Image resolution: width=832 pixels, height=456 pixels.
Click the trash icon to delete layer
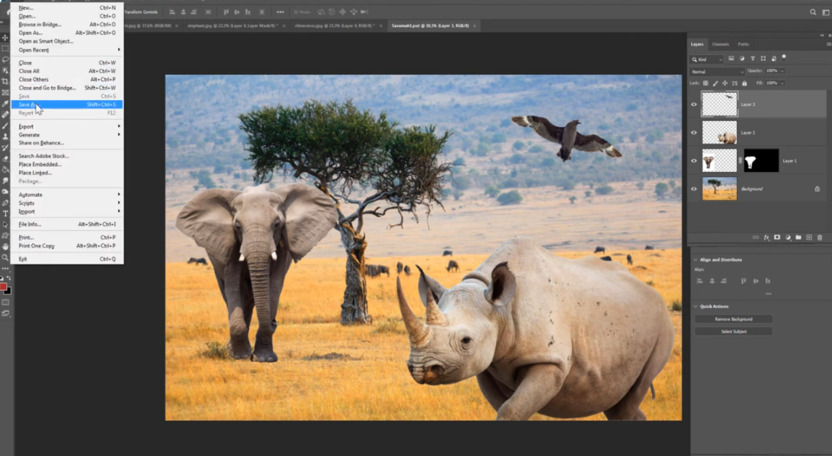820,237
